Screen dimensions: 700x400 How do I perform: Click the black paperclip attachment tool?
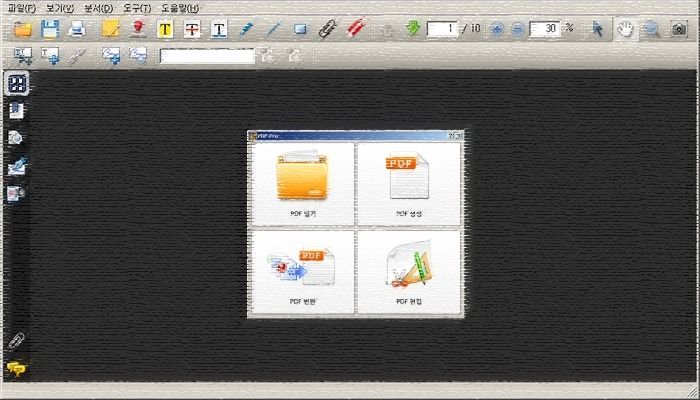[x=328, y=29]
